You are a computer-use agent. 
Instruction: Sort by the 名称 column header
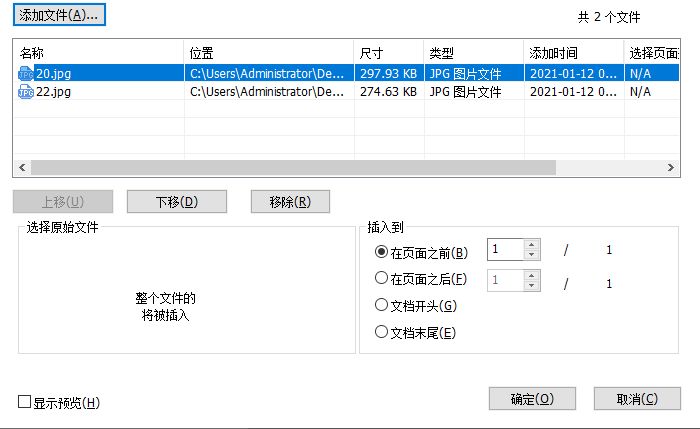coord(99,53)
